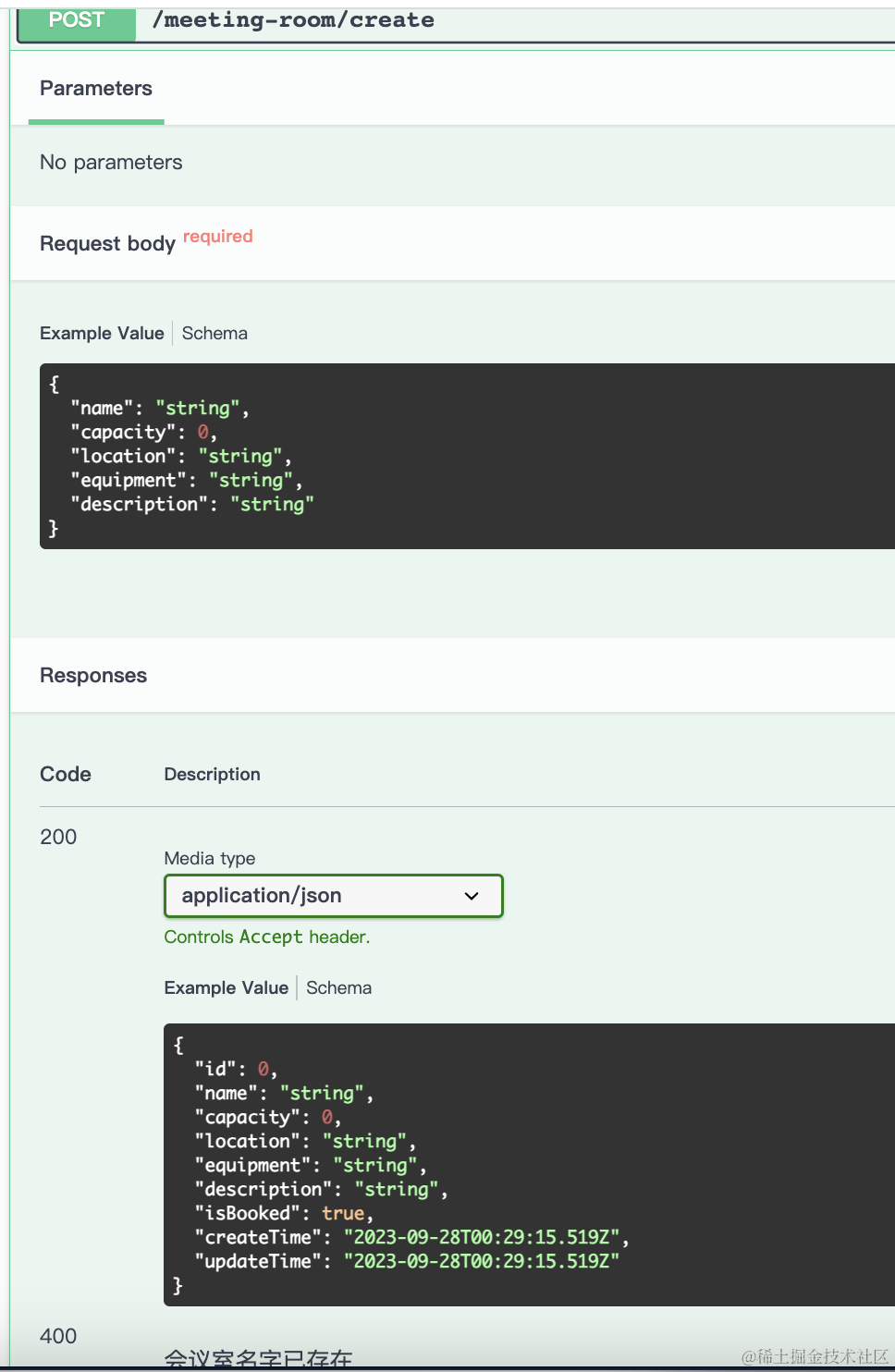Switch to the 200 response Schema view
This screenshot has height=1372, width=895.
(338, 988)
